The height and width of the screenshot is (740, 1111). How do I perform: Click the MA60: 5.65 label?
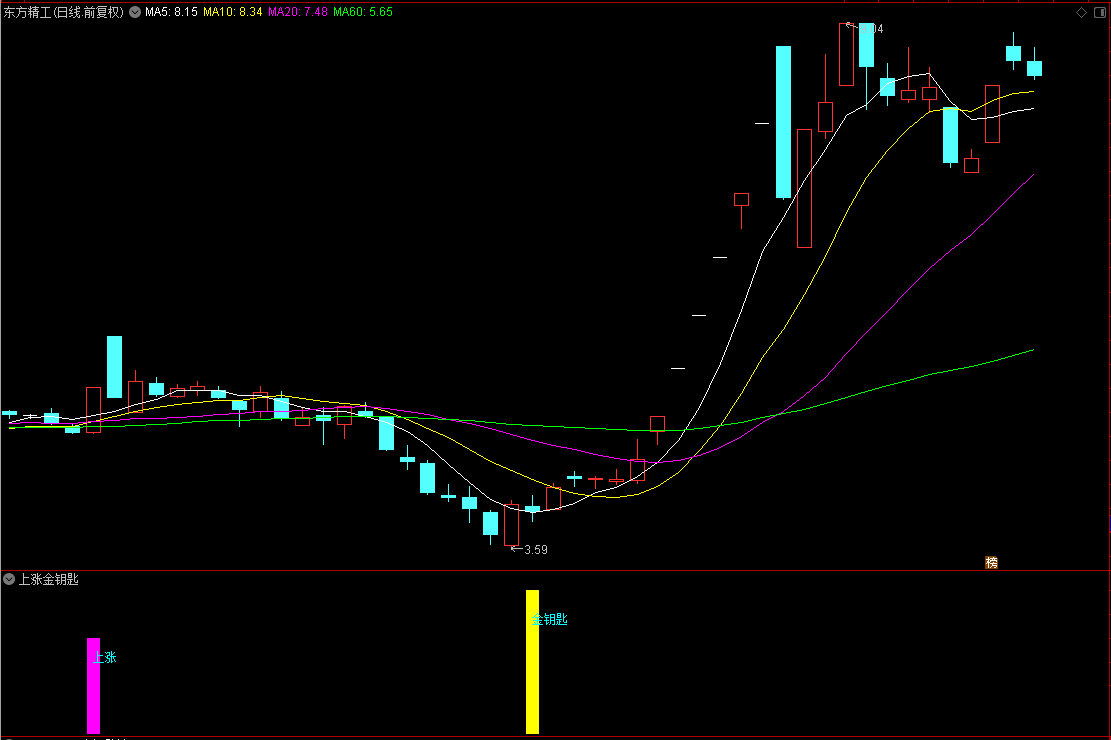[363, 12]
